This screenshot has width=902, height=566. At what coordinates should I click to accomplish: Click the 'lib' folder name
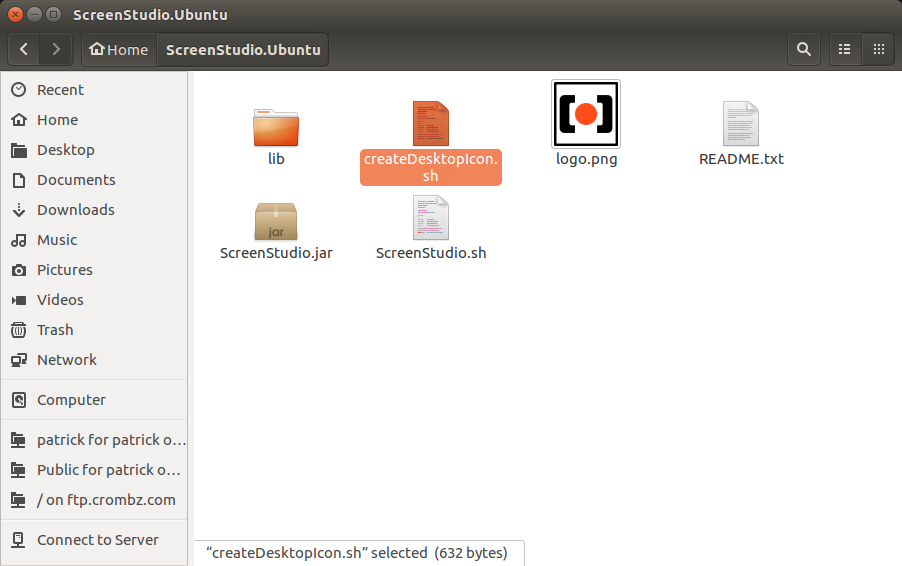pos(276,159)
